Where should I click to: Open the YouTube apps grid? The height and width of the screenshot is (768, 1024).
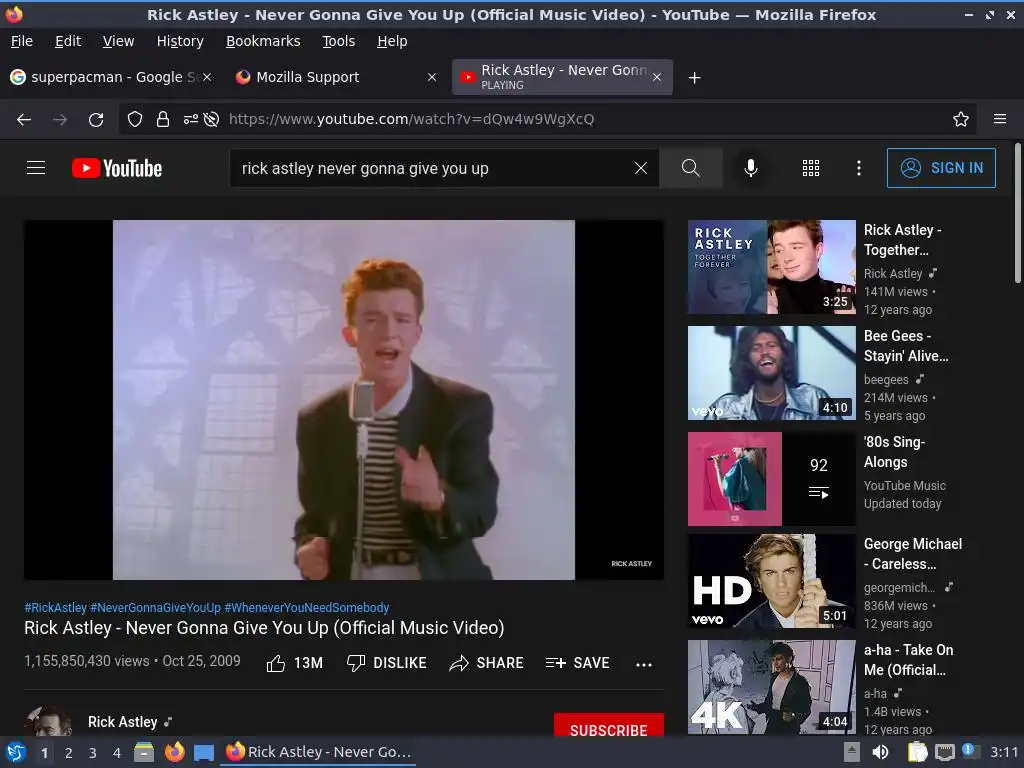(810, 168)
